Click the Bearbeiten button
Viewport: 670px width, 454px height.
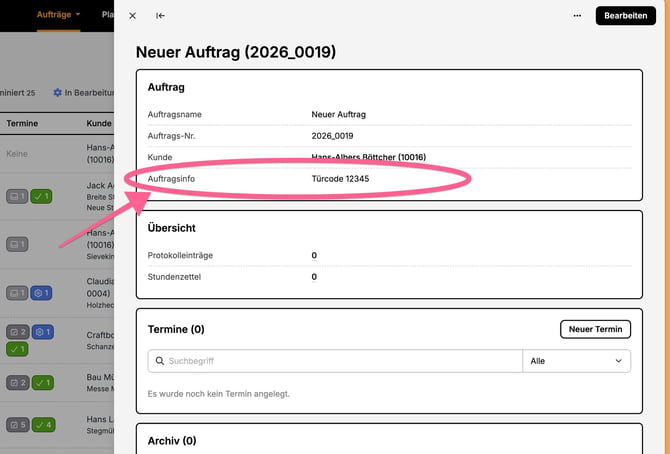pos(626,16)
